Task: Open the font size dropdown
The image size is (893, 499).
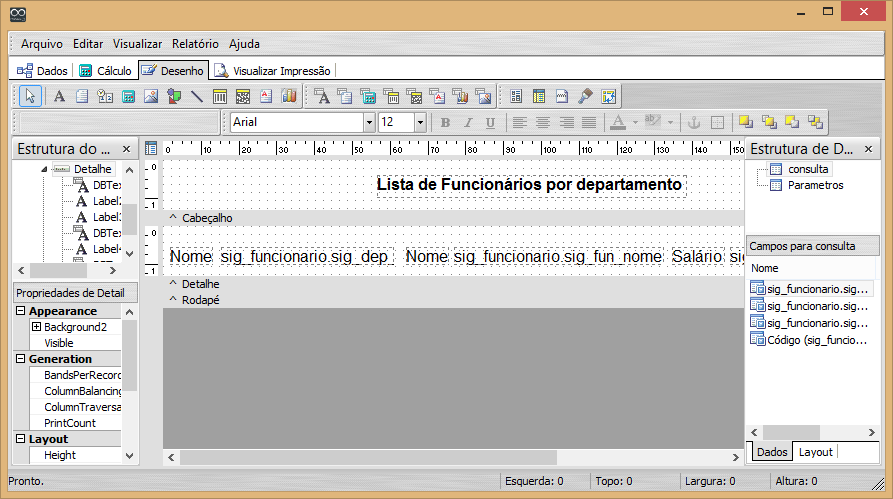Action: [x=420, y=122]
